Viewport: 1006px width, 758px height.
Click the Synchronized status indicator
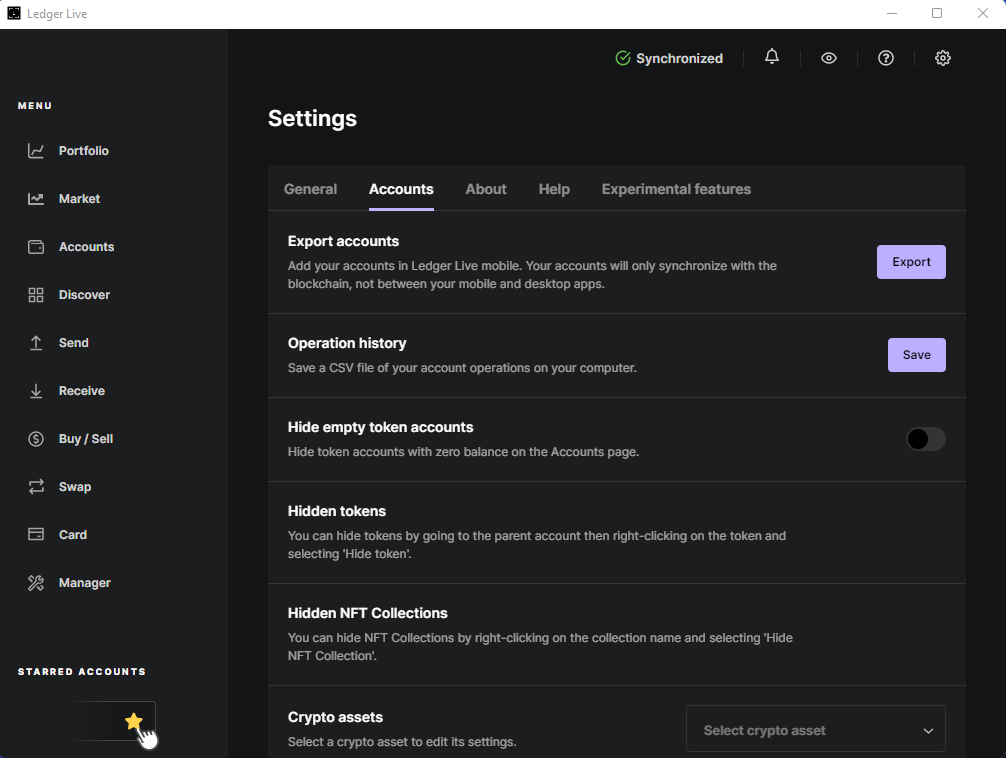pyautogui.click(x=669, y=58)
